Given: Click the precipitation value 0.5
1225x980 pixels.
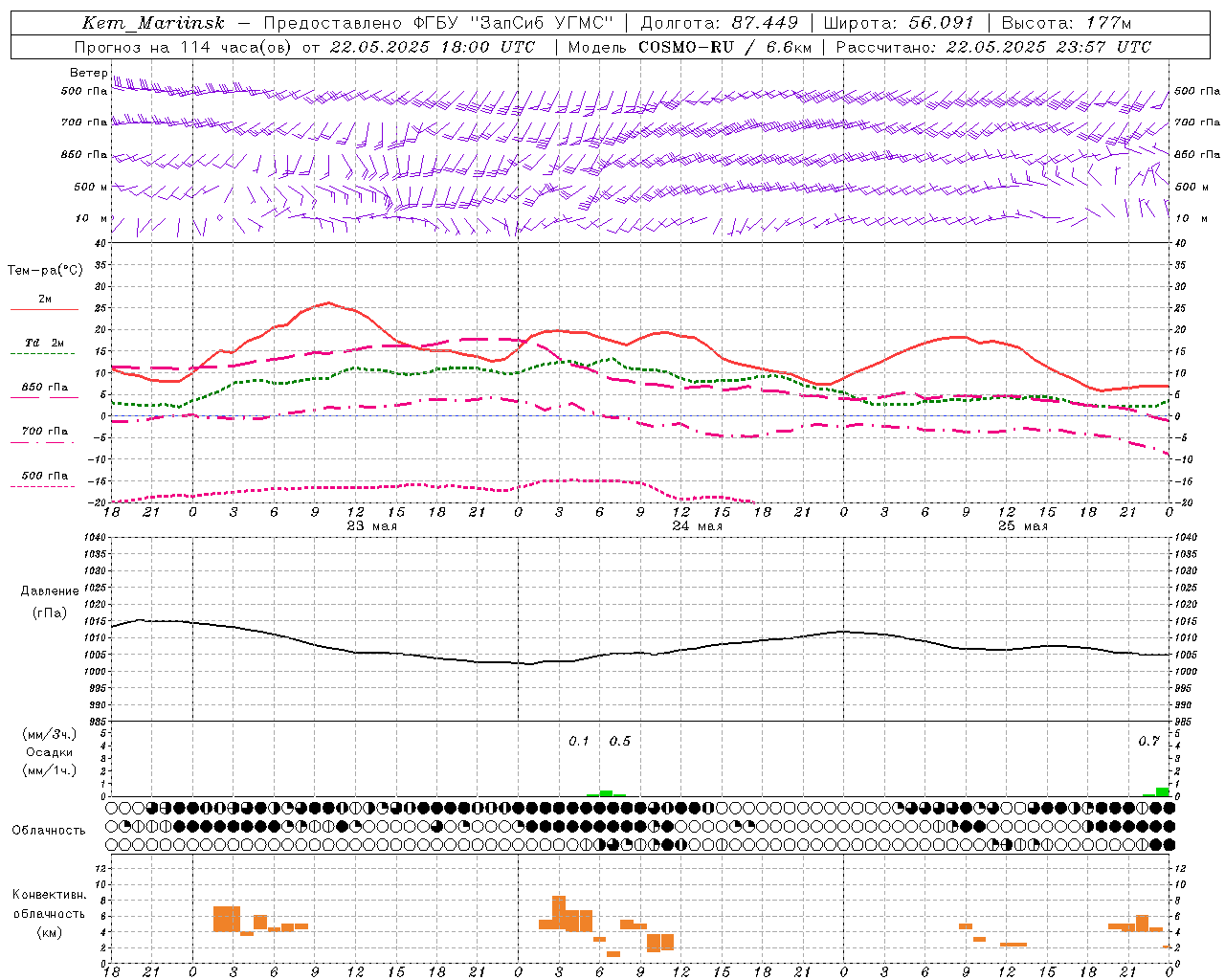Looking at the screenshot, I should pos(620,742).
